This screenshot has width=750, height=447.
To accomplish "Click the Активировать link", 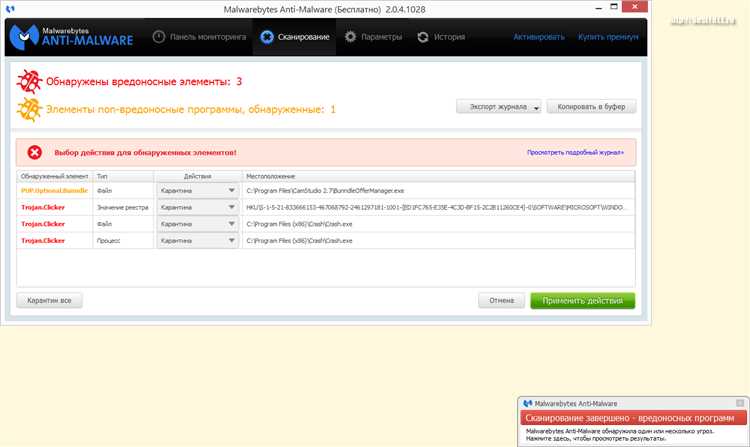I will tap(539, 37).
